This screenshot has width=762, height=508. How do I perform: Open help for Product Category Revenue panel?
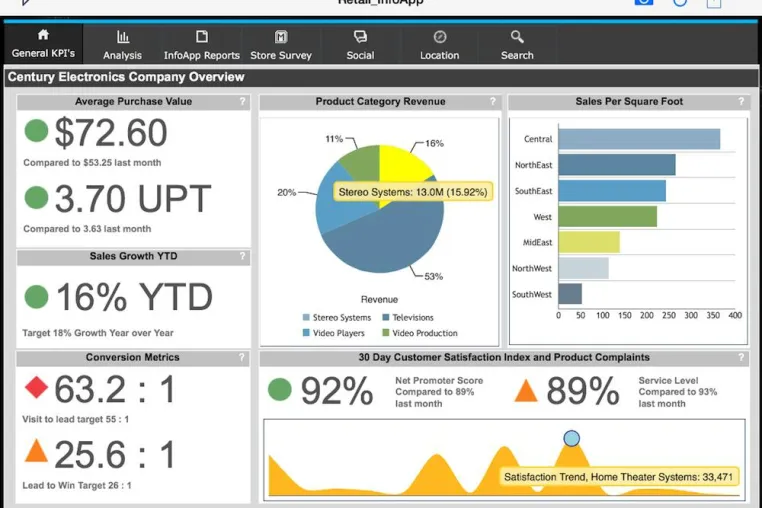pos(493,102)
